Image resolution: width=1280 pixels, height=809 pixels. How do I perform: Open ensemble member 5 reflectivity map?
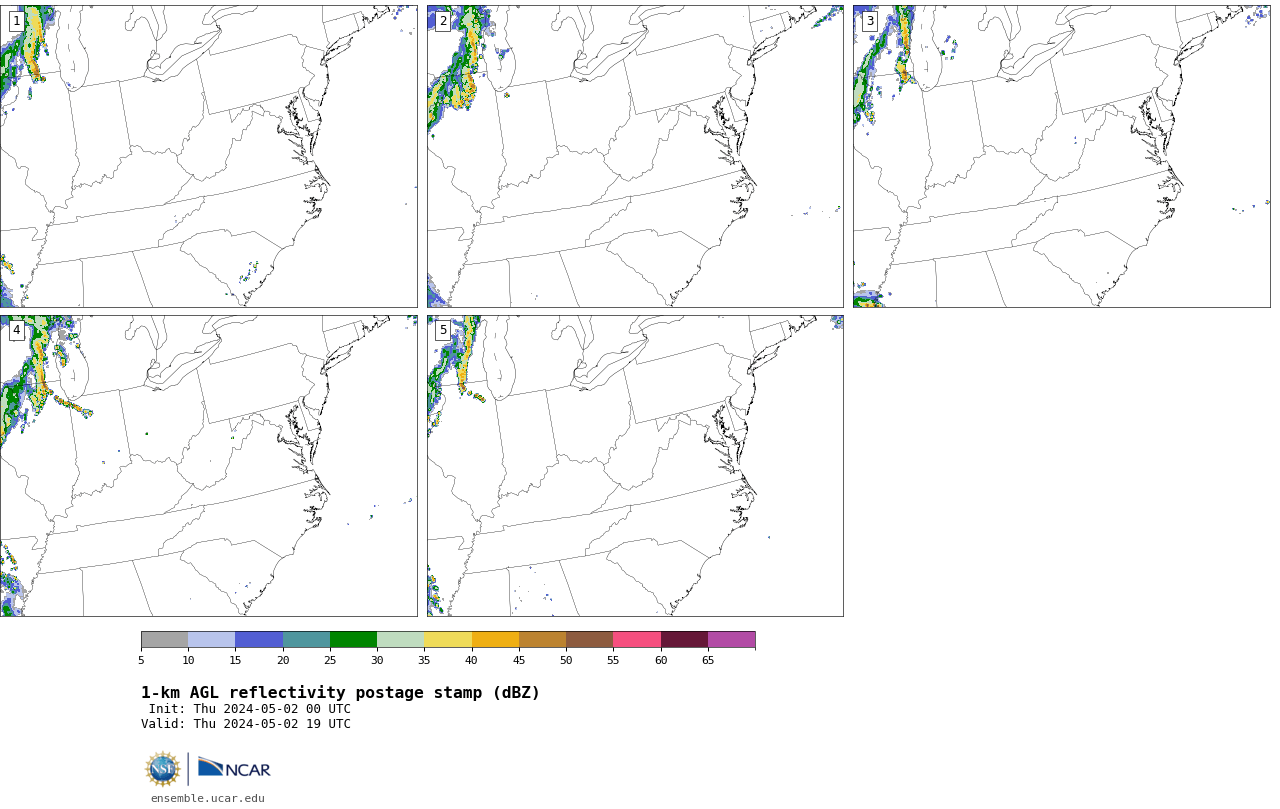click(635, 466)
